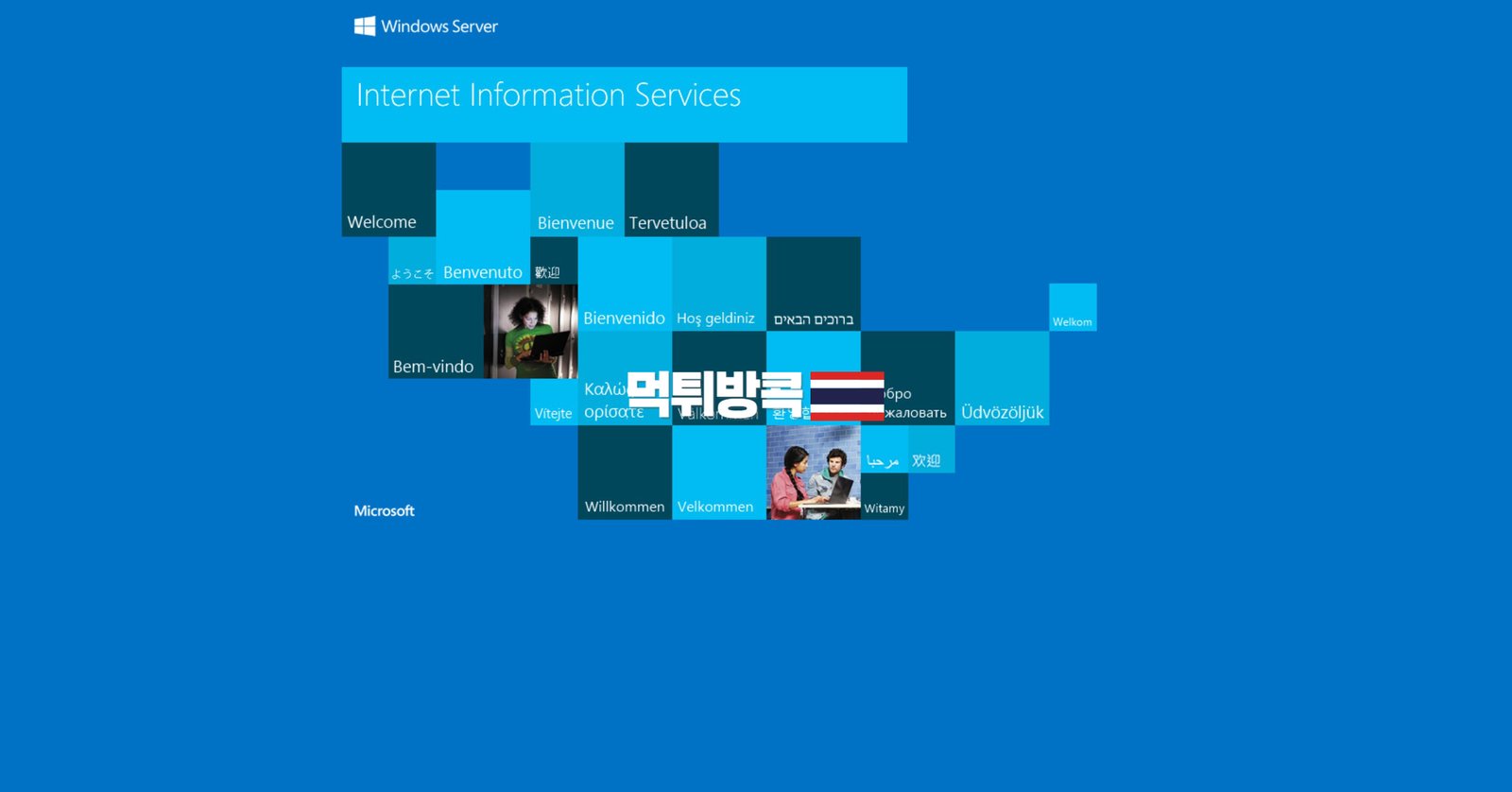Open the photo of woman holding laptop
1512x792 pixels.
[530, 332]
